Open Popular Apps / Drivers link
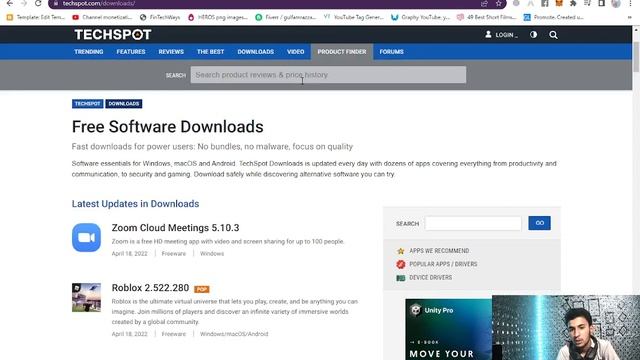 pos(443,264)
